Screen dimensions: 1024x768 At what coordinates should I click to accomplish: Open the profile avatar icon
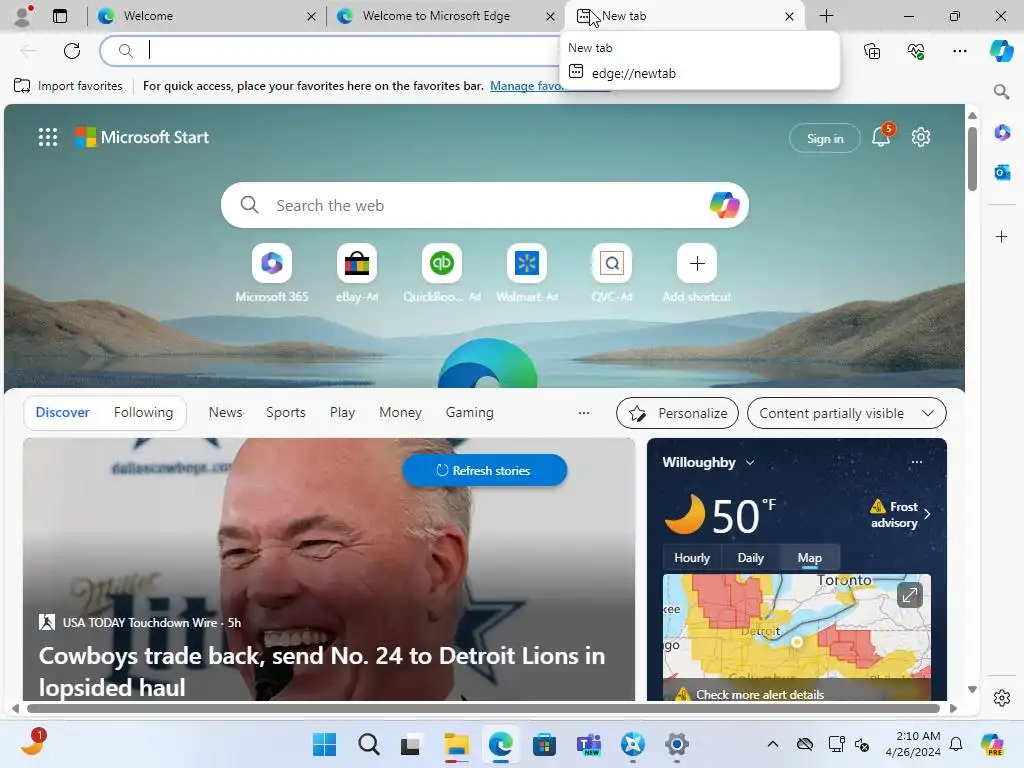[x=22, y=16]
